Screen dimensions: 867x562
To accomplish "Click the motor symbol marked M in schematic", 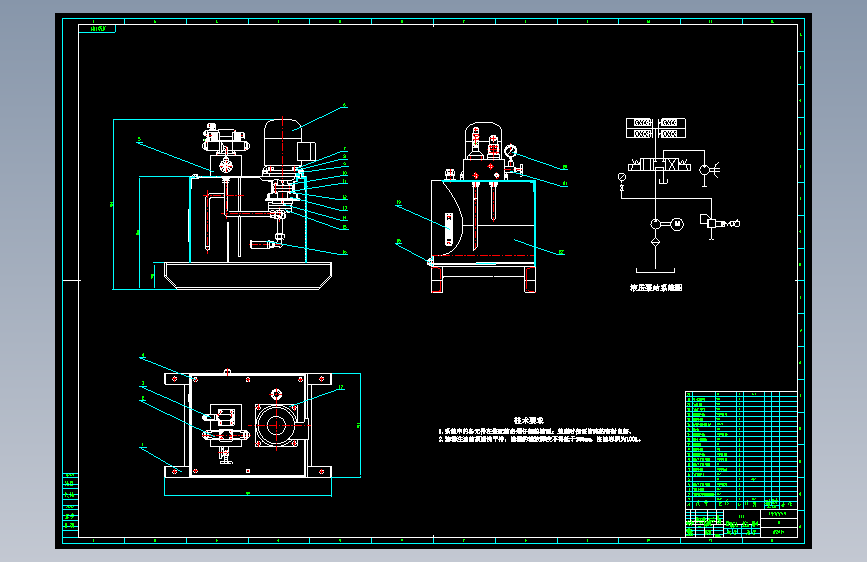I will [x=677, y=224].
